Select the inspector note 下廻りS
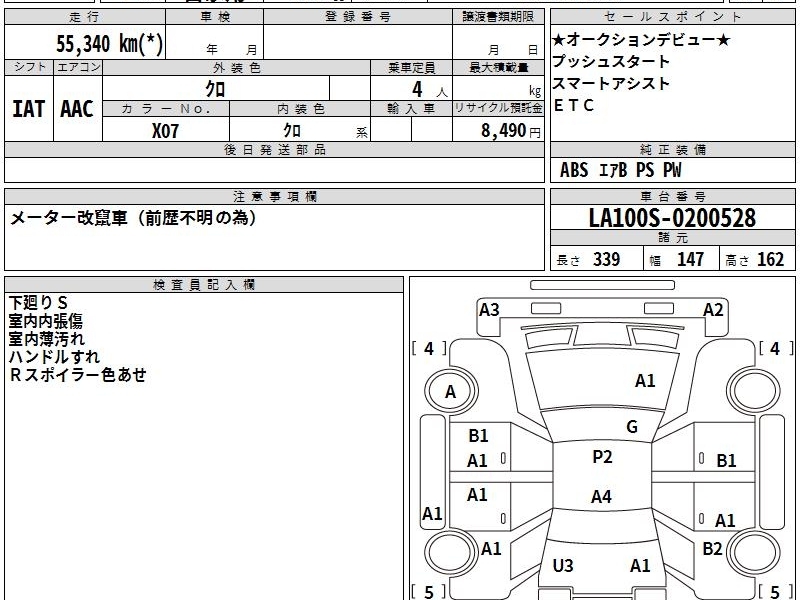The image size is (800, 600). point(38,303)
